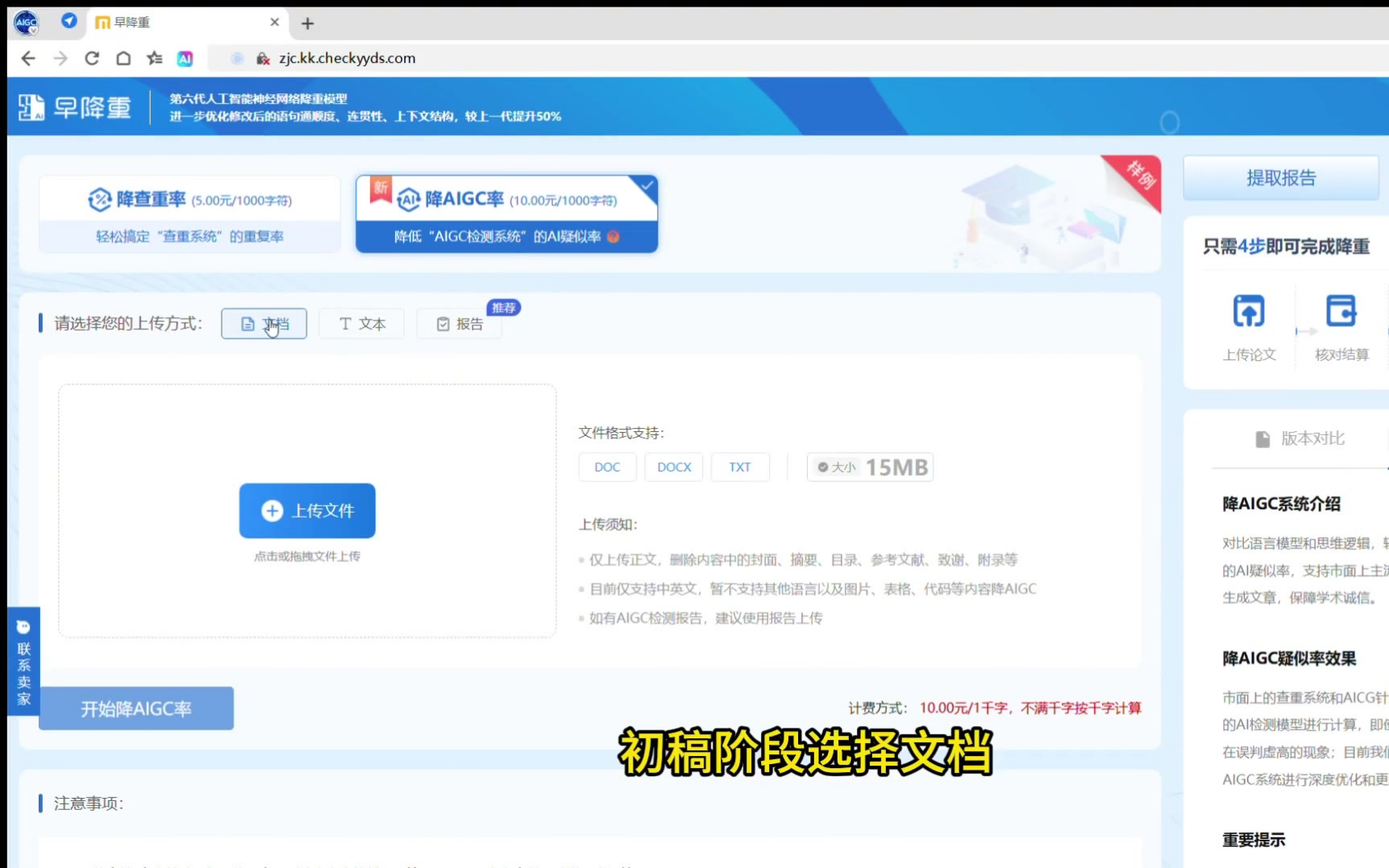Screen dimensions: 1389x868
Task: Choose 文档 upload method
Action: click(264, 324)
